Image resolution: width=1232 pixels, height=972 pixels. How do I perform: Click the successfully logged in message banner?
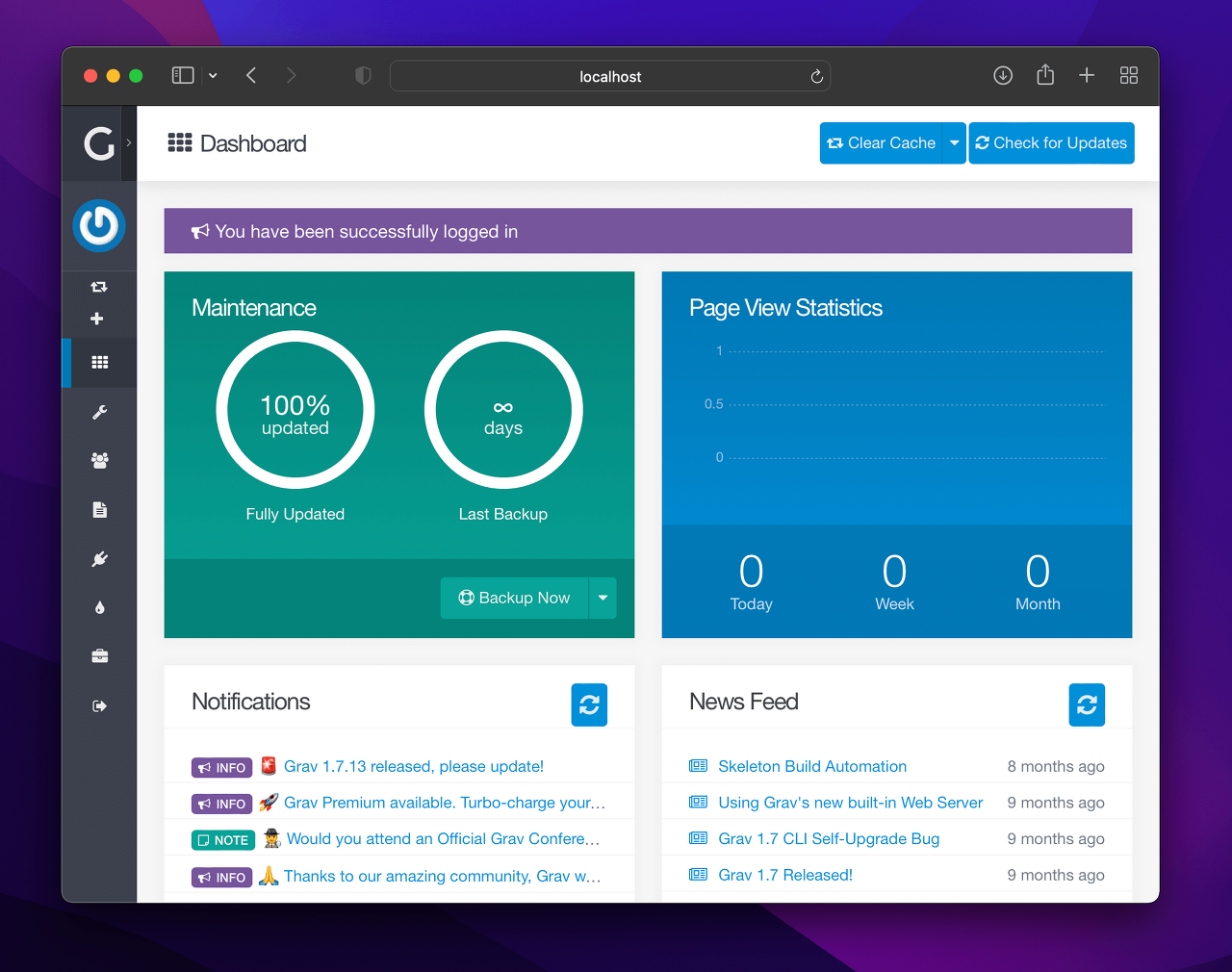(648, 231)
